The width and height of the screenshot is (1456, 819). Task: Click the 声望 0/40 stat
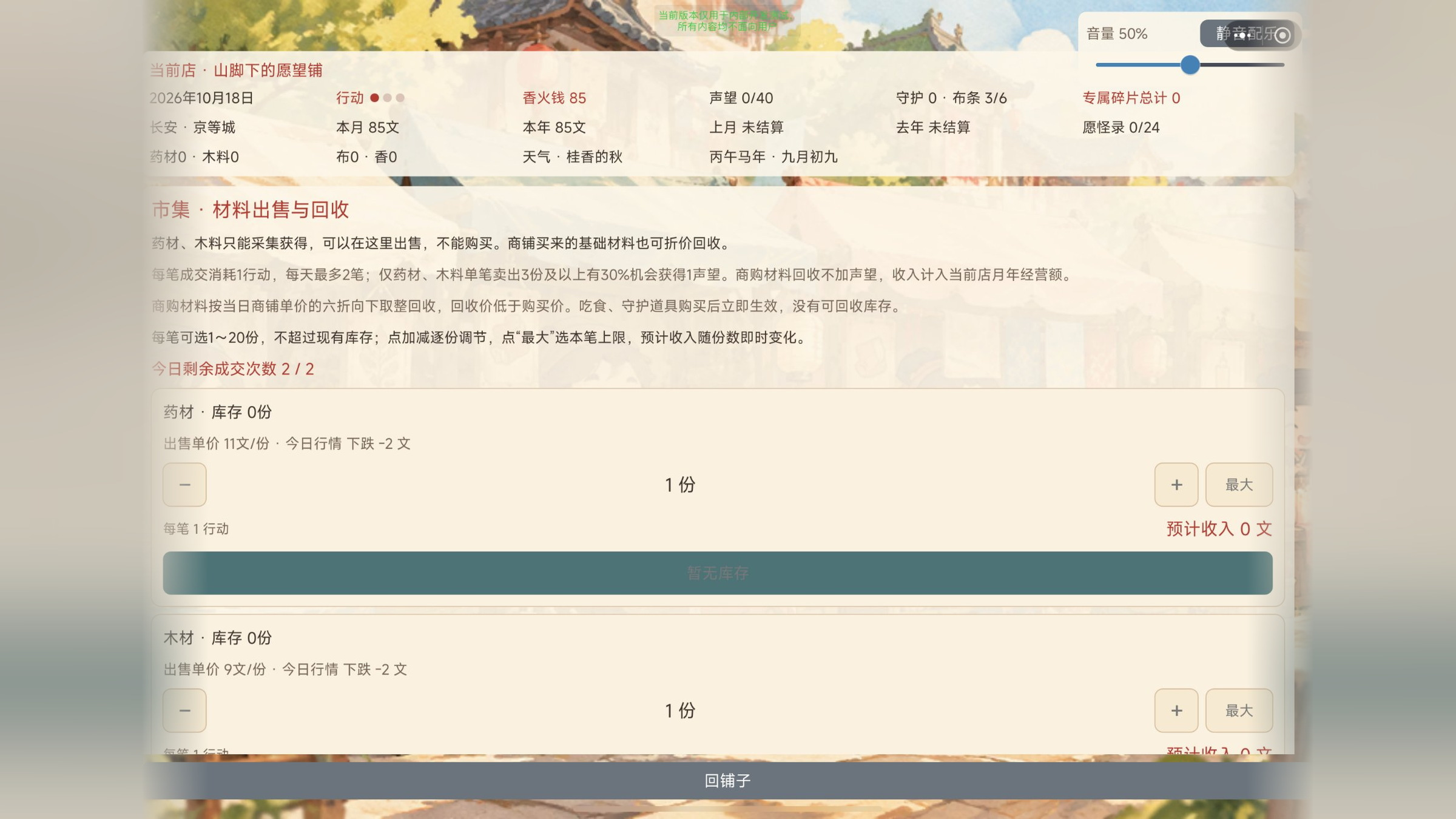(741, 98)
